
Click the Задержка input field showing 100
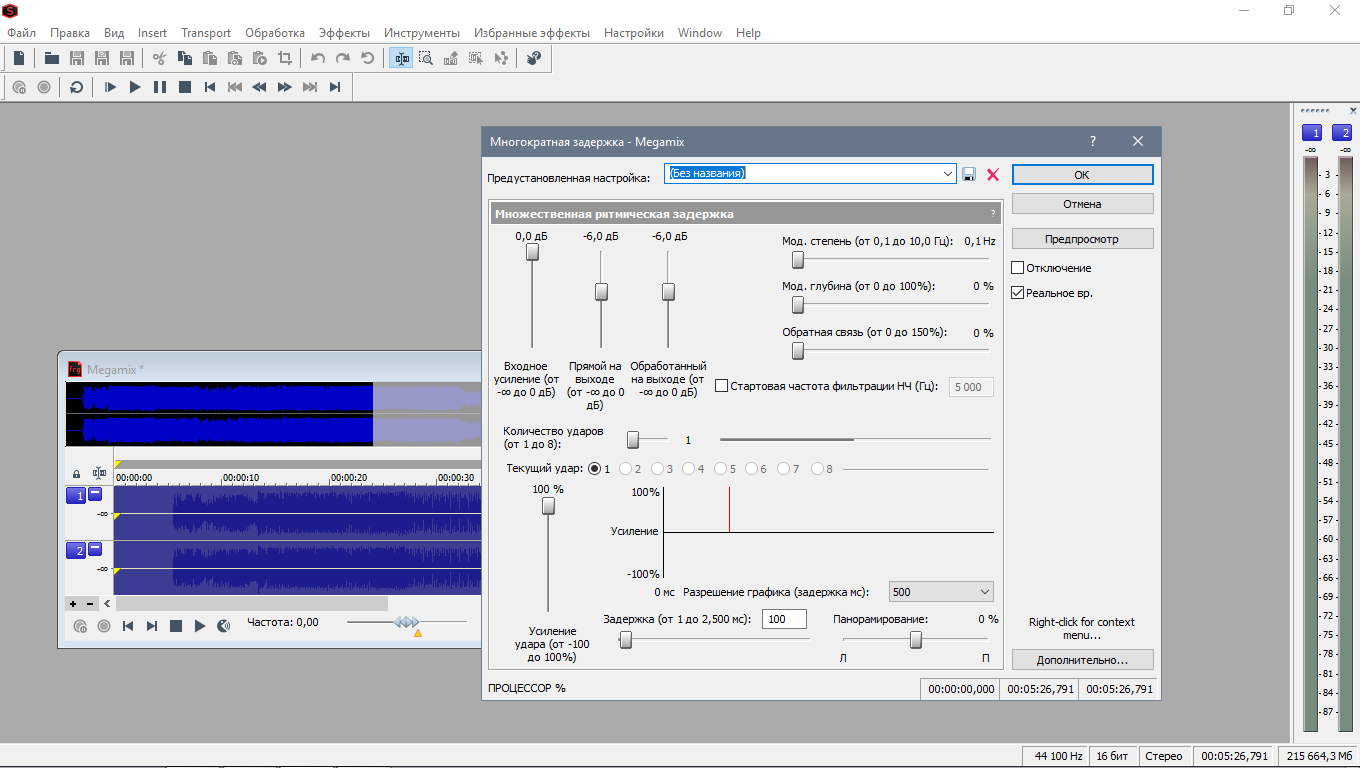(x=785, y=620)
